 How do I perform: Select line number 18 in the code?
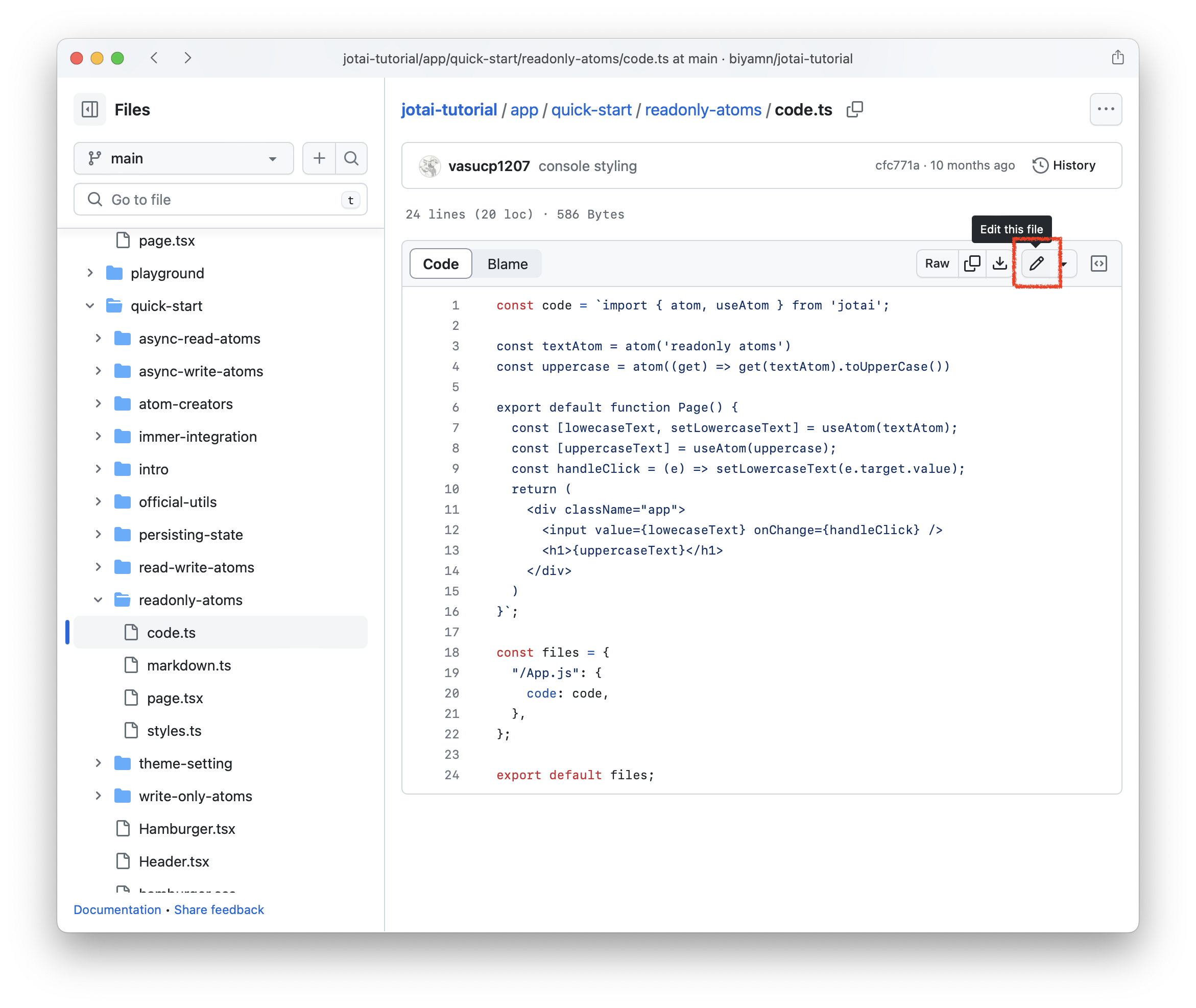click(x=451, y=653)
